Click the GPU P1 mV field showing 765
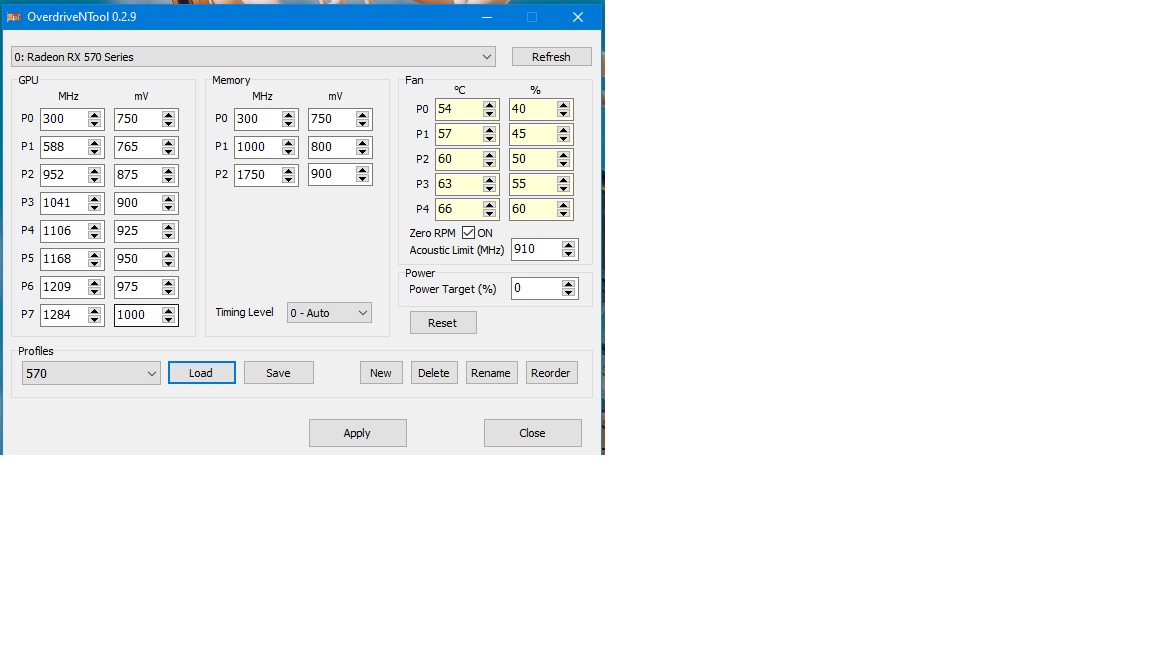Image resolution: width=1152 pixels, height=648 pixels. (138, 147)
